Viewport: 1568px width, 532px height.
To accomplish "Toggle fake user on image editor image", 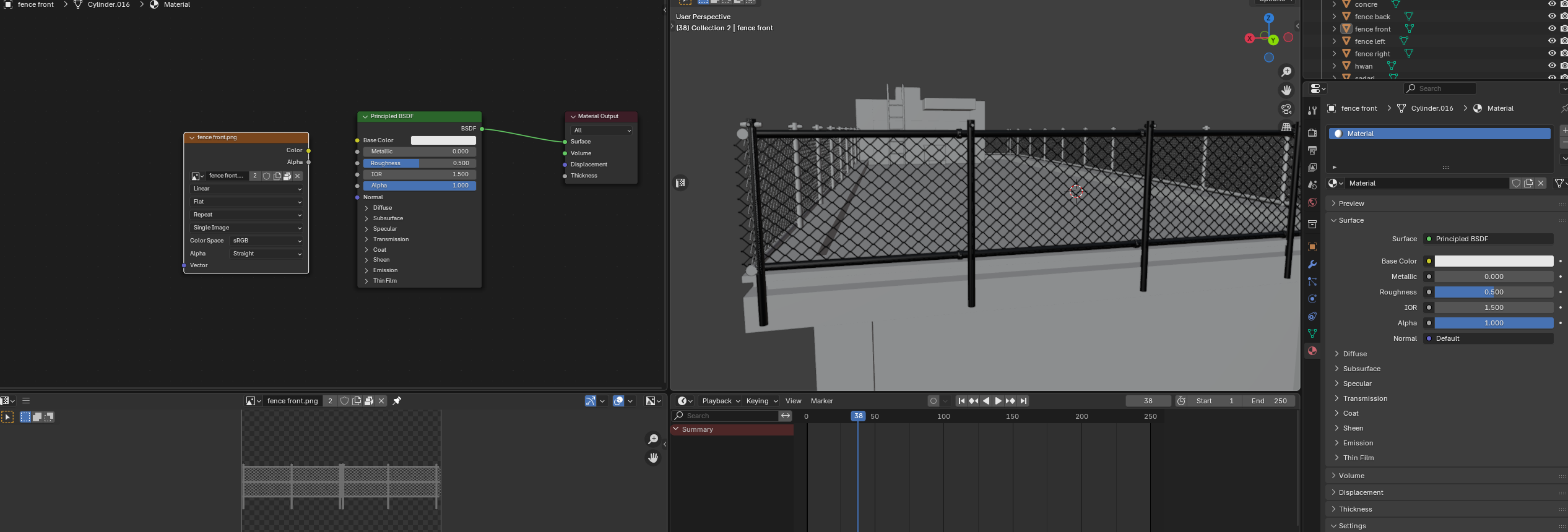I will tap(345, 401).
